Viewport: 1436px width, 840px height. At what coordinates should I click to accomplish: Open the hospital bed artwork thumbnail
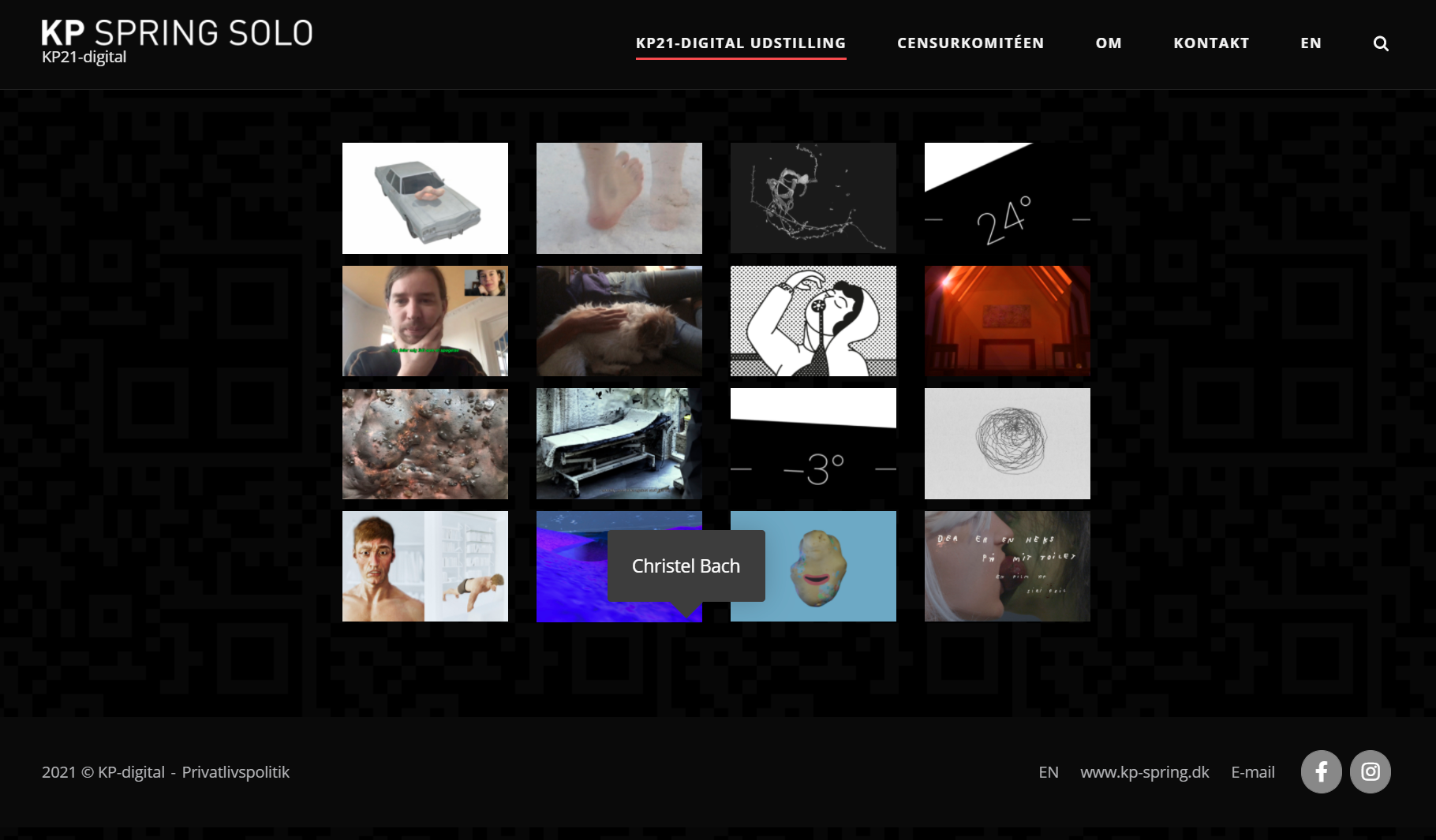click(619, 444)
